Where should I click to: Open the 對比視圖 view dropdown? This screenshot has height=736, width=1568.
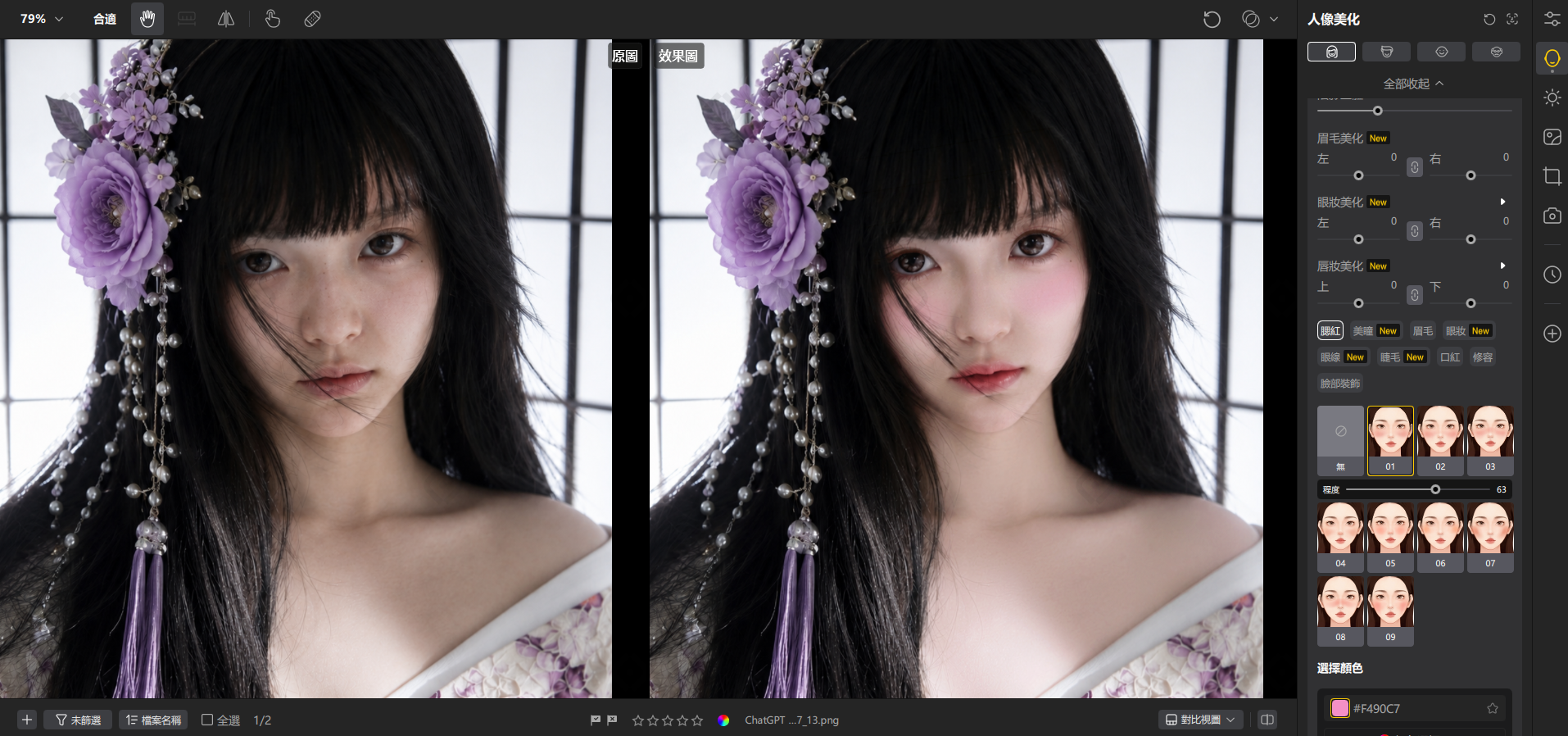click(1200, 720)
